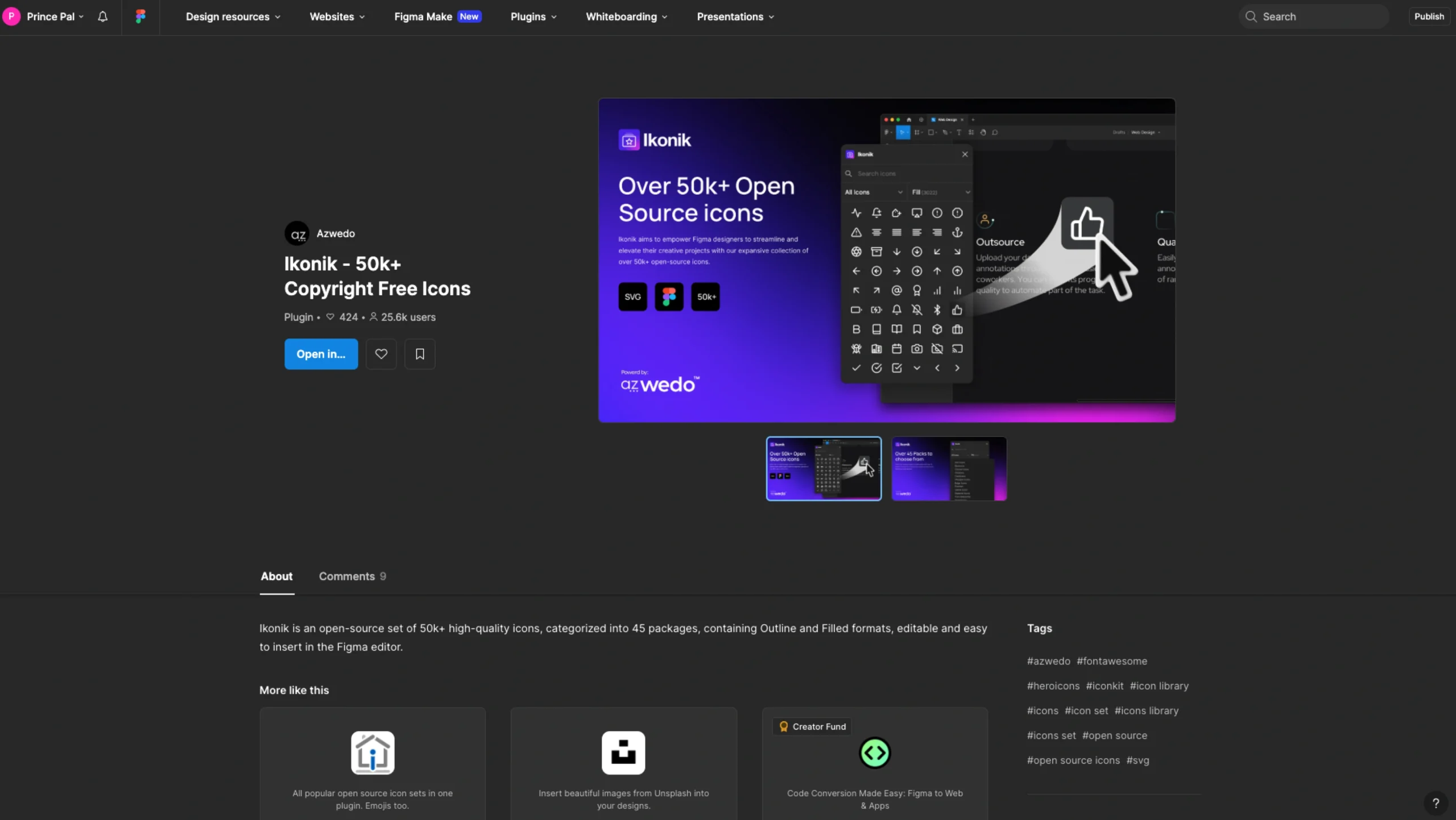Save the plugin with bookmark button
The height and width of the screenshot is (820, 1456).
(420, 354)
